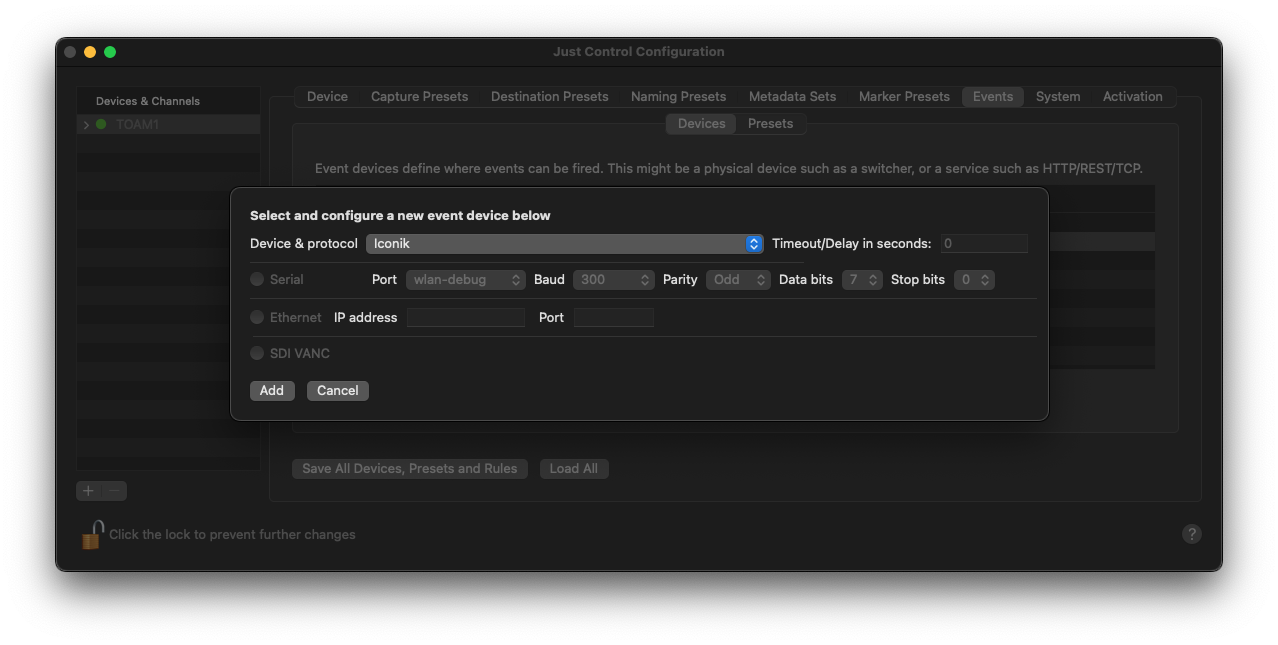This screenshot has height=645, width=1278.
Task: Switch to the Destination Presets tab
Action: click(x=549, y=97)
